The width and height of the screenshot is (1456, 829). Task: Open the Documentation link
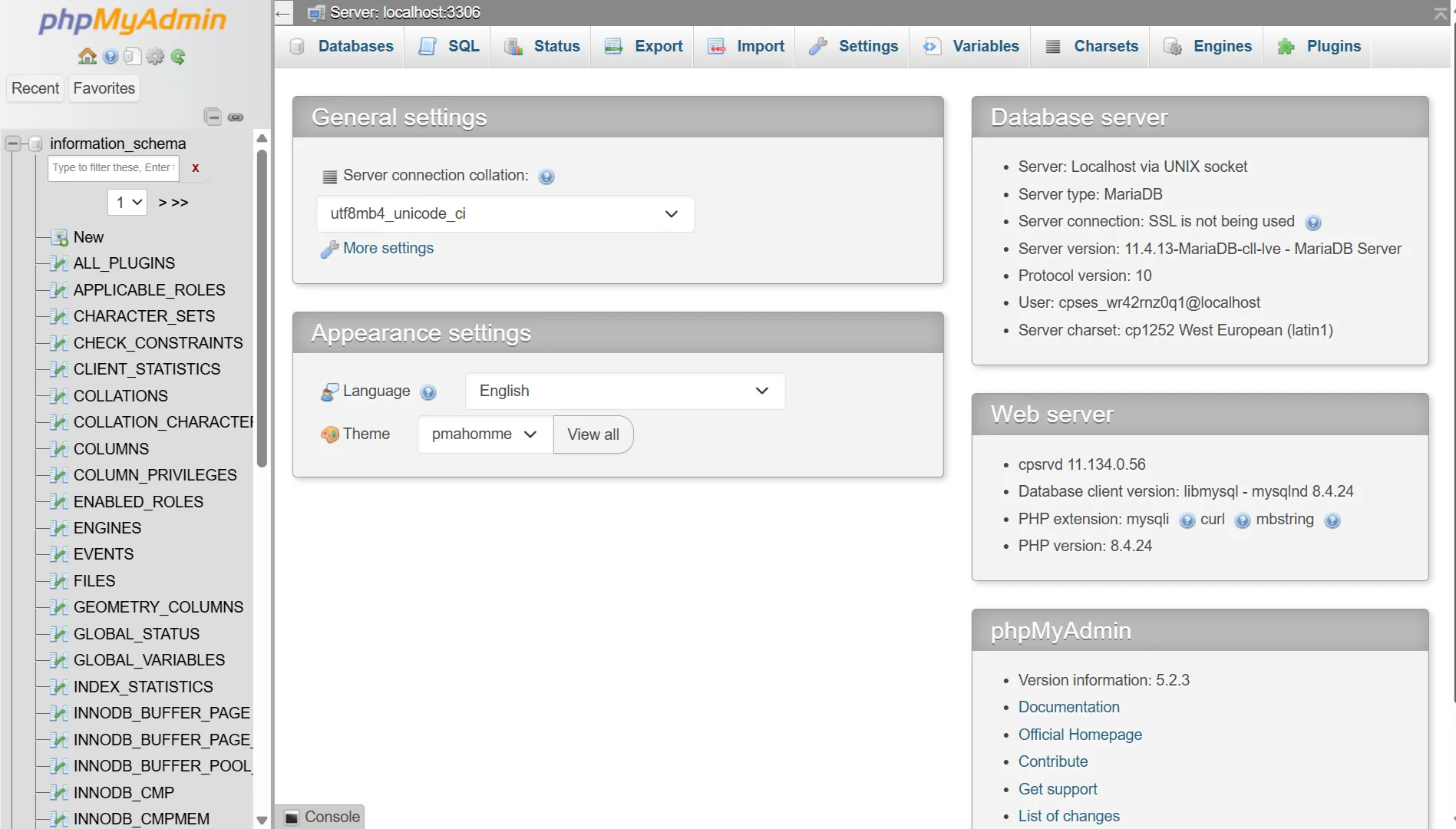click(x=1068, y=707)
